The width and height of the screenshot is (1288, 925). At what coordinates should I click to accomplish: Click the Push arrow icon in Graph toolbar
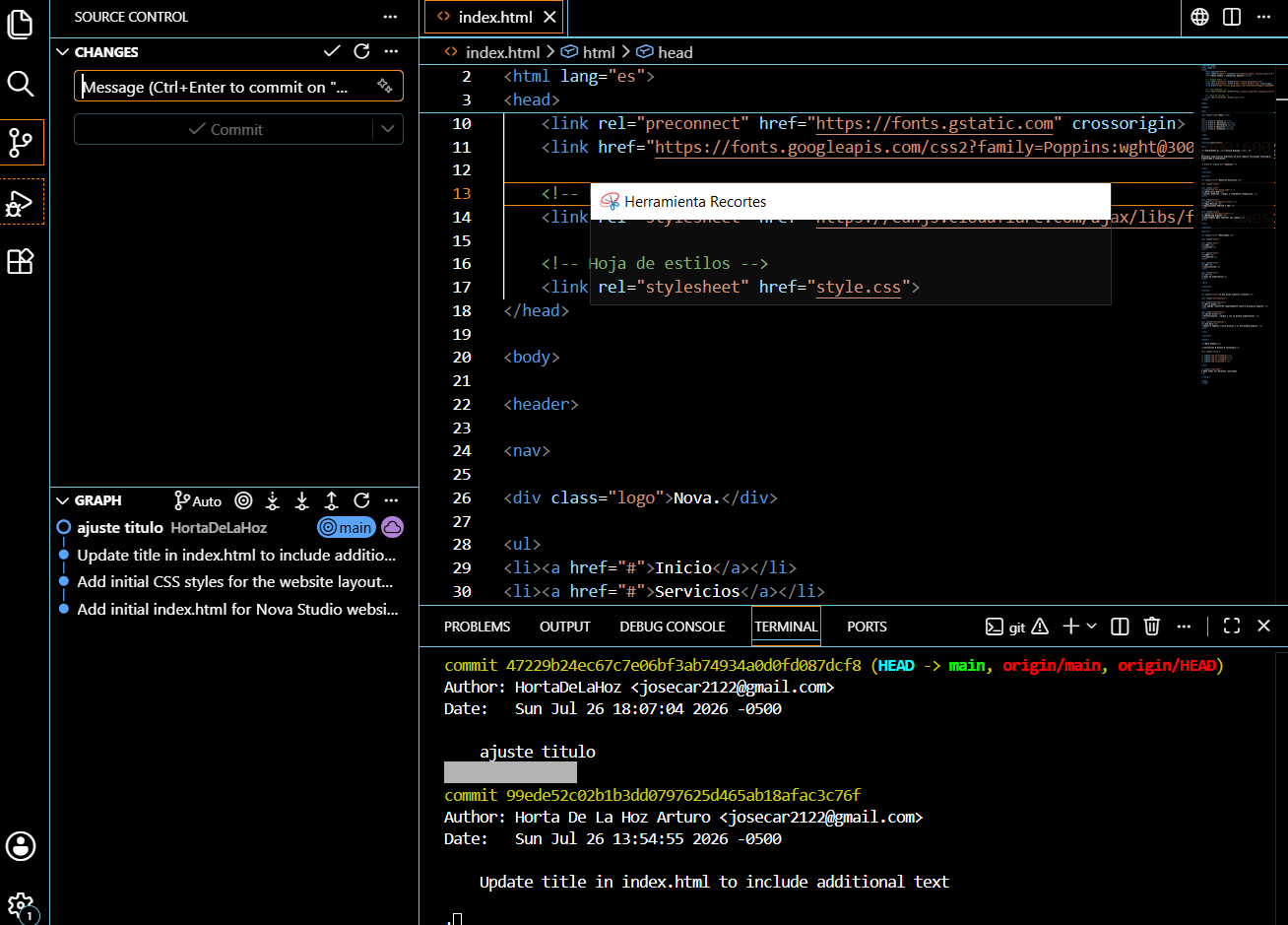pos(332,500)
